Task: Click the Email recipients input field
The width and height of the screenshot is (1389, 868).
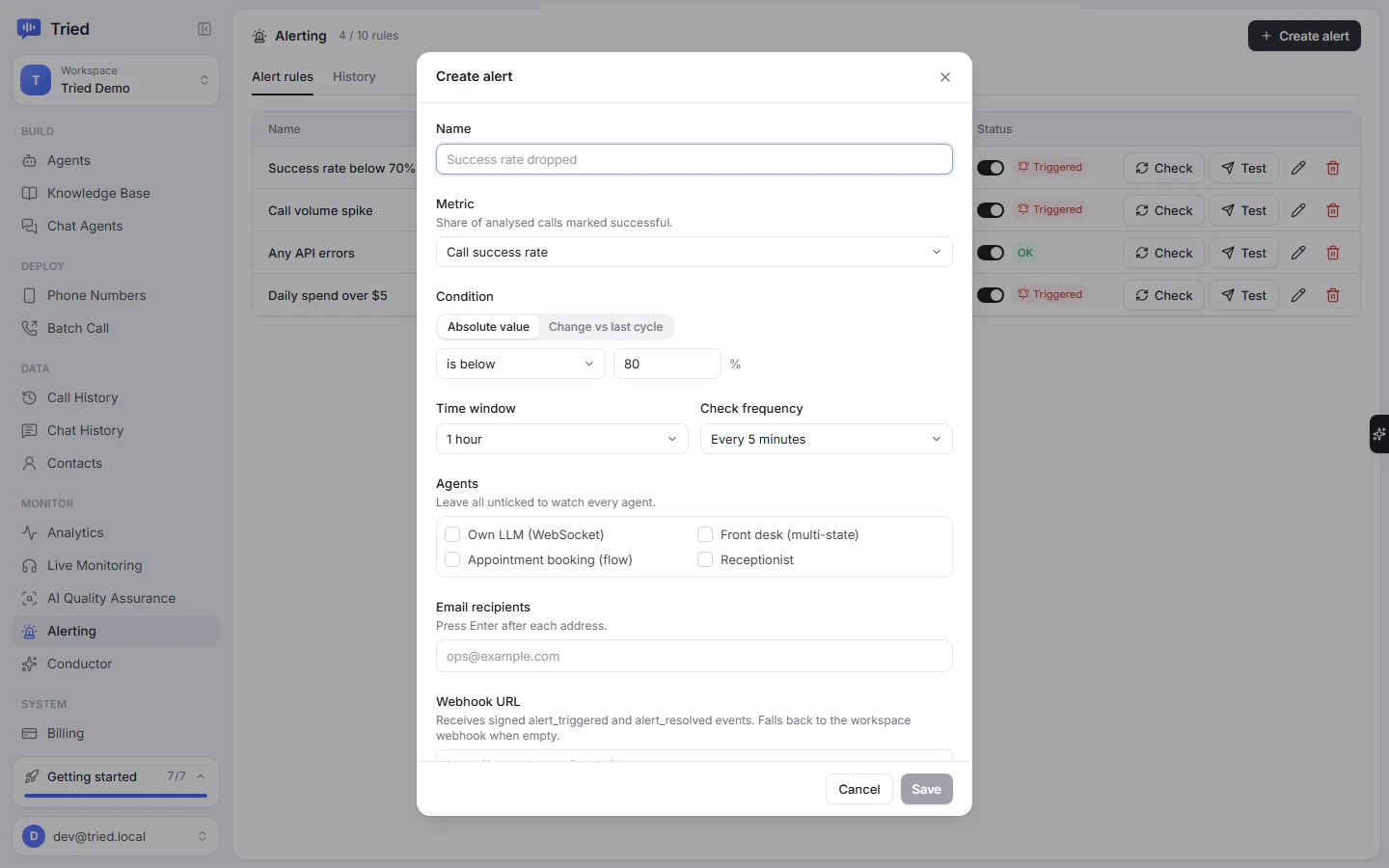Action: coord(694,656)
